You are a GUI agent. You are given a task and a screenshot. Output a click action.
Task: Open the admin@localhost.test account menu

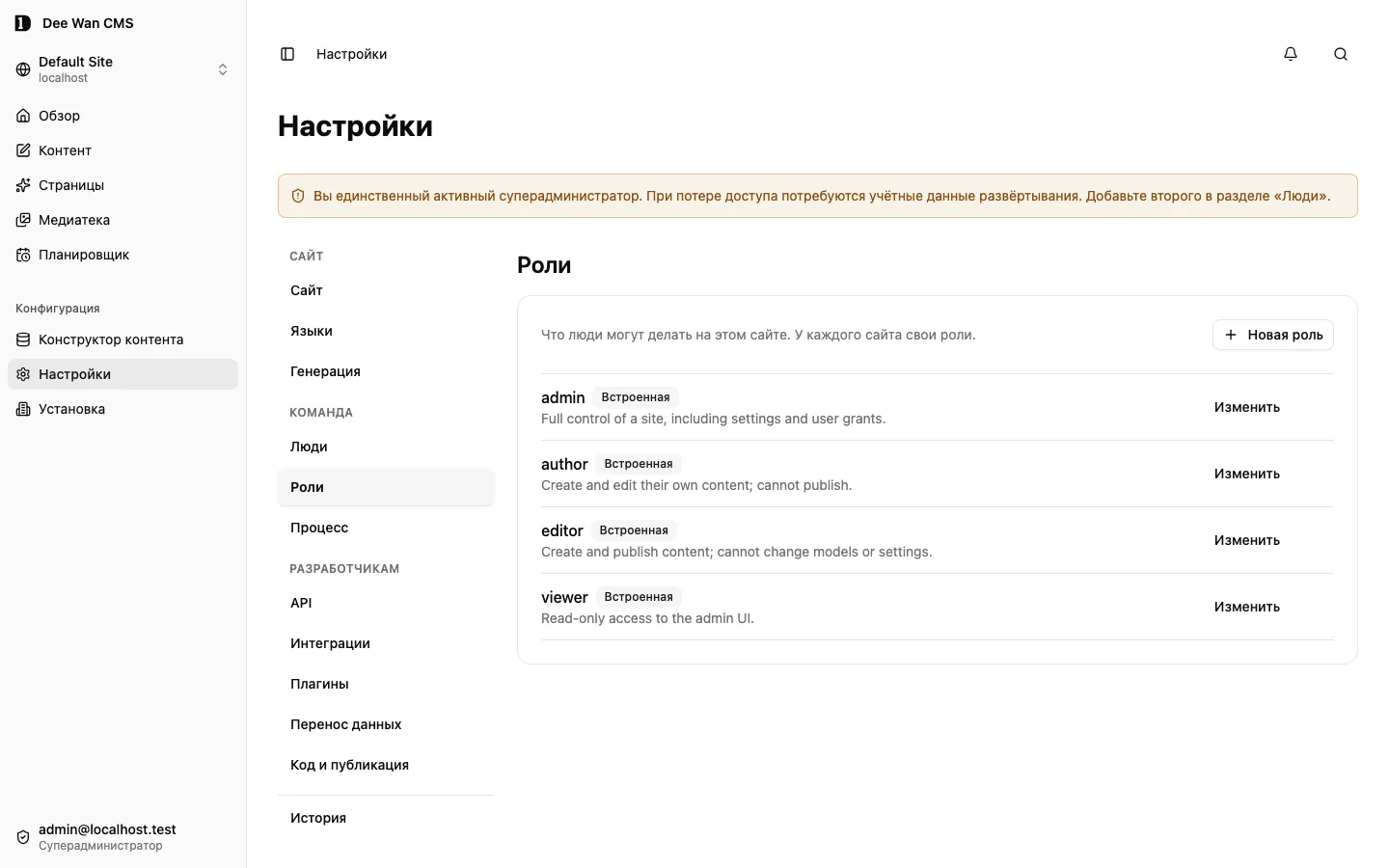[123, 837]
